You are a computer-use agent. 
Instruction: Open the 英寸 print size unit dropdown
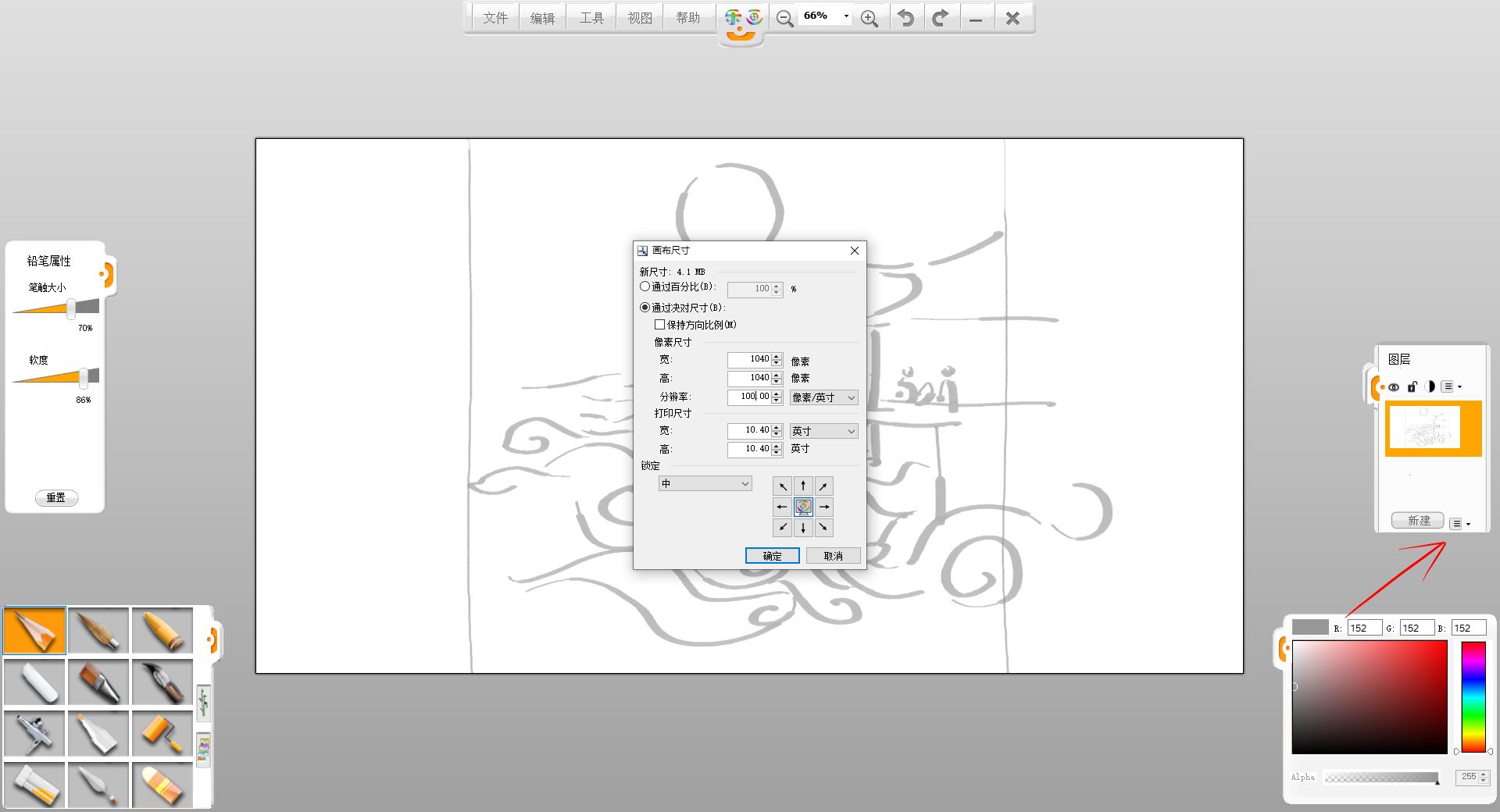(x=823, y=431)
